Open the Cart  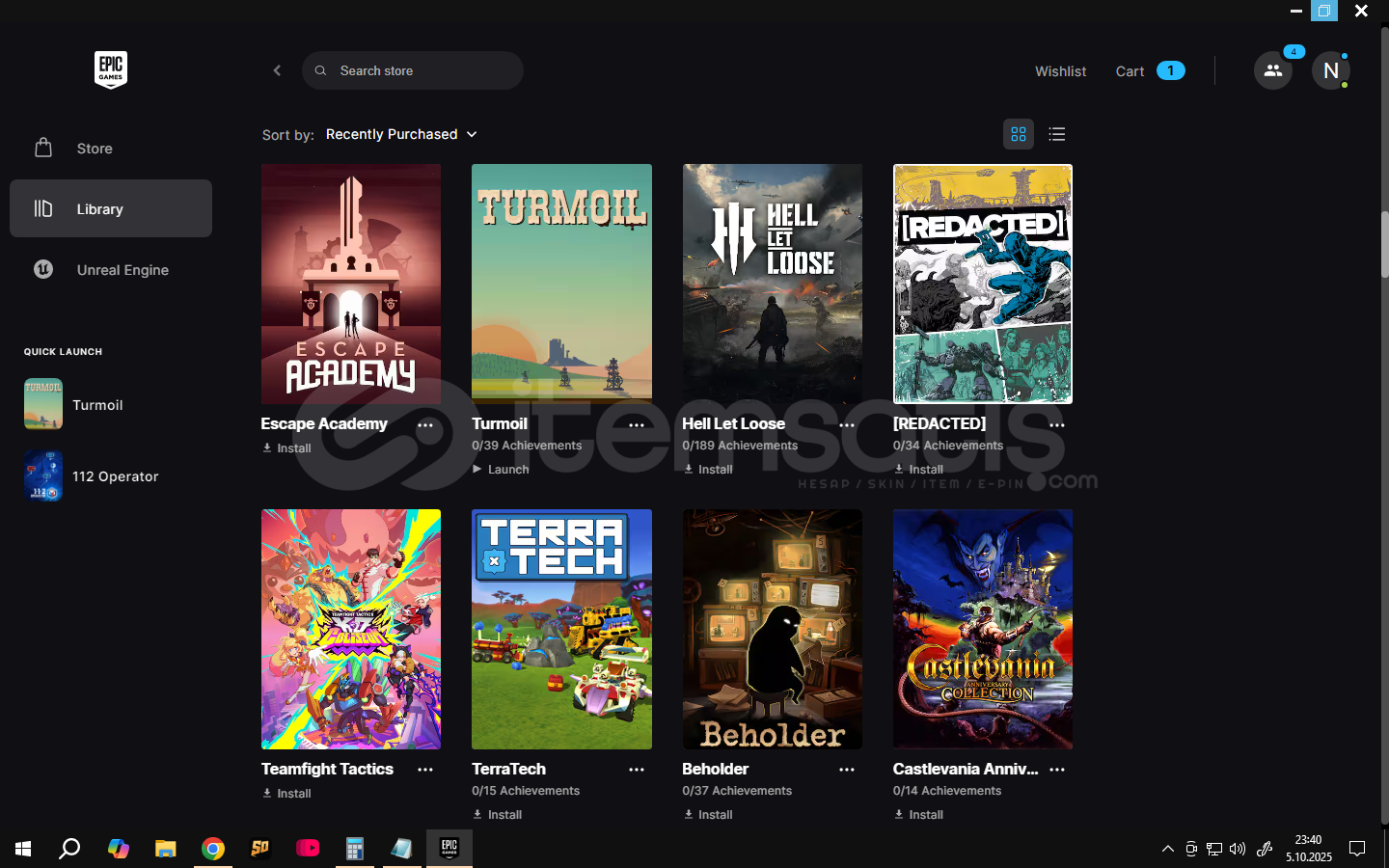click(1150, 71)
